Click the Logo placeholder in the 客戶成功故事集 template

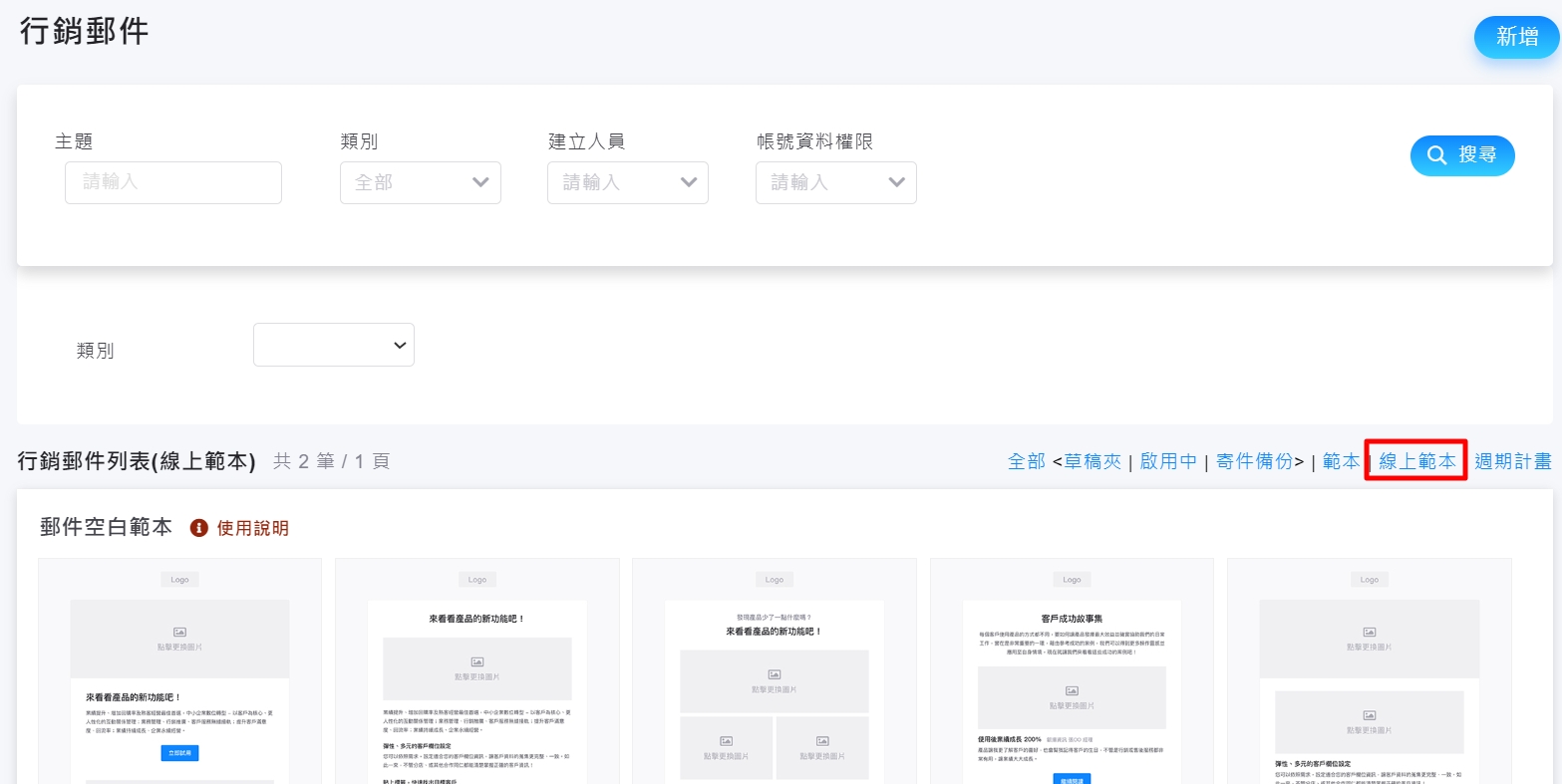pyautogui.click(x=1072, y=579)
